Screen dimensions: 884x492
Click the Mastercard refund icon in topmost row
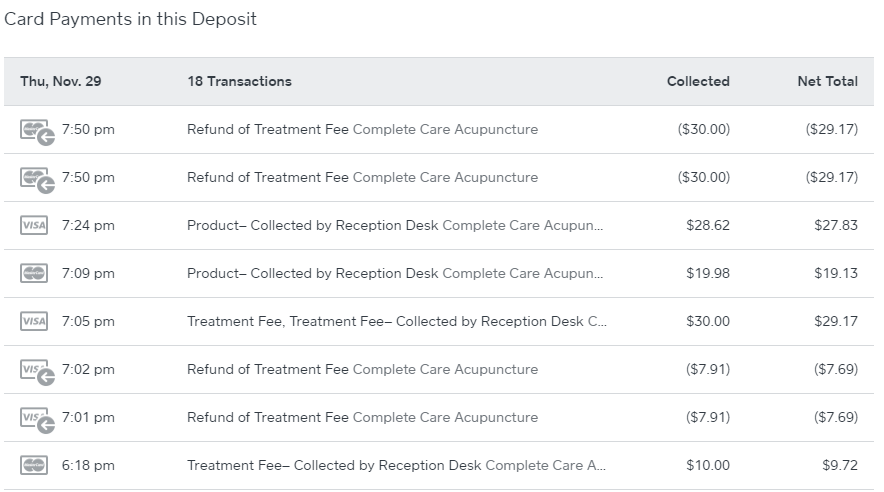tap(36, 131)
